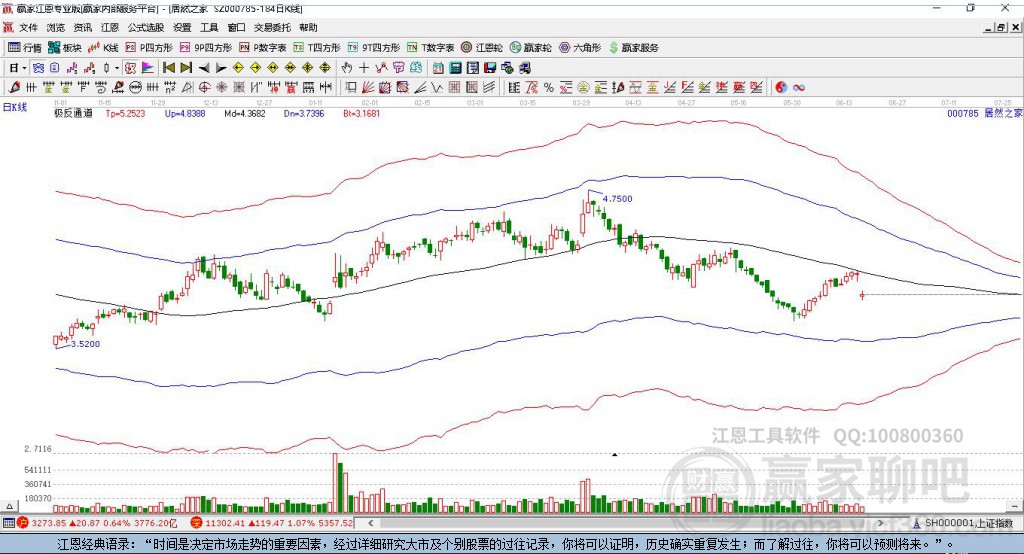The width and height of the screenshot is (1024, 554).
Task: Select the crosshair cursor tool
Action: pos(364,68)
